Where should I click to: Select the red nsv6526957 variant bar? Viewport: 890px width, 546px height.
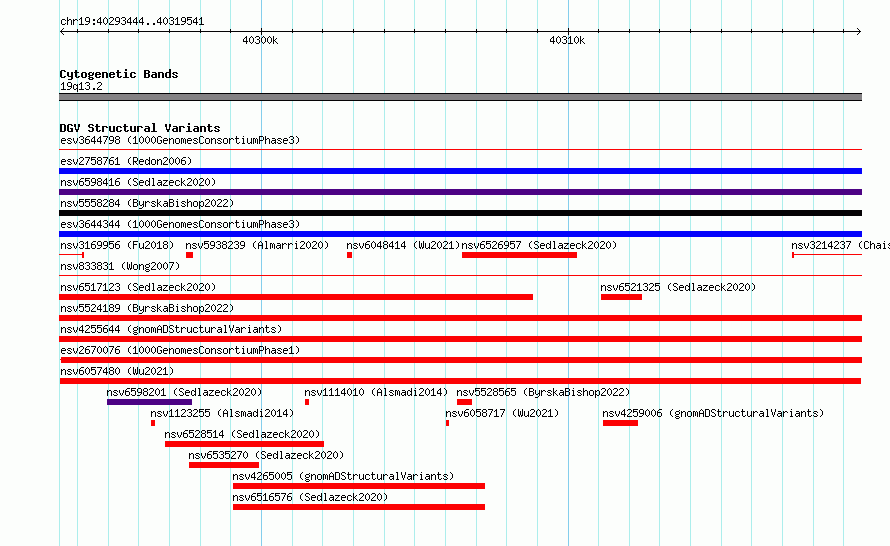pyautogui.click(x=519, y=255)
